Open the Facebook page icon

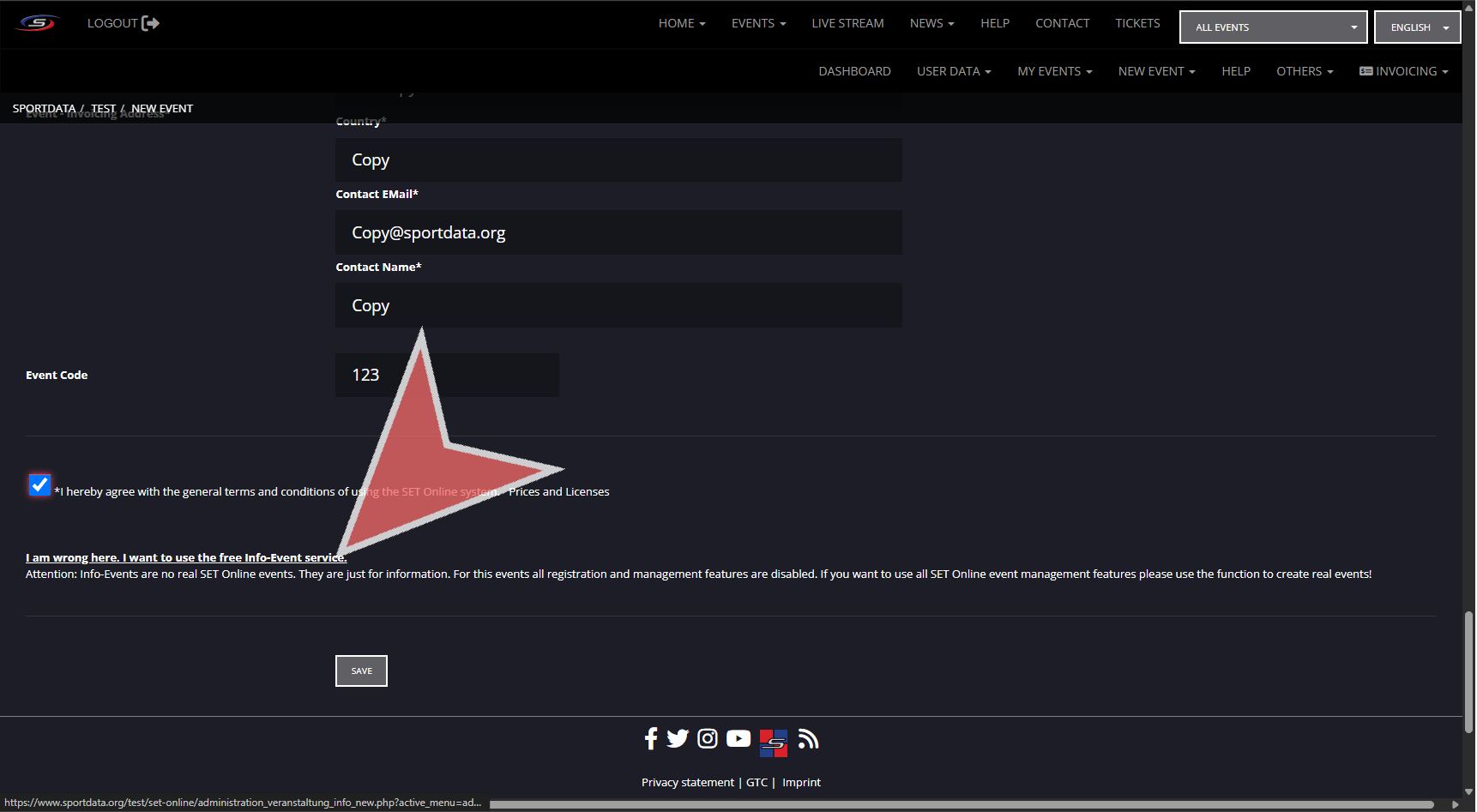(x=651, y=738)
